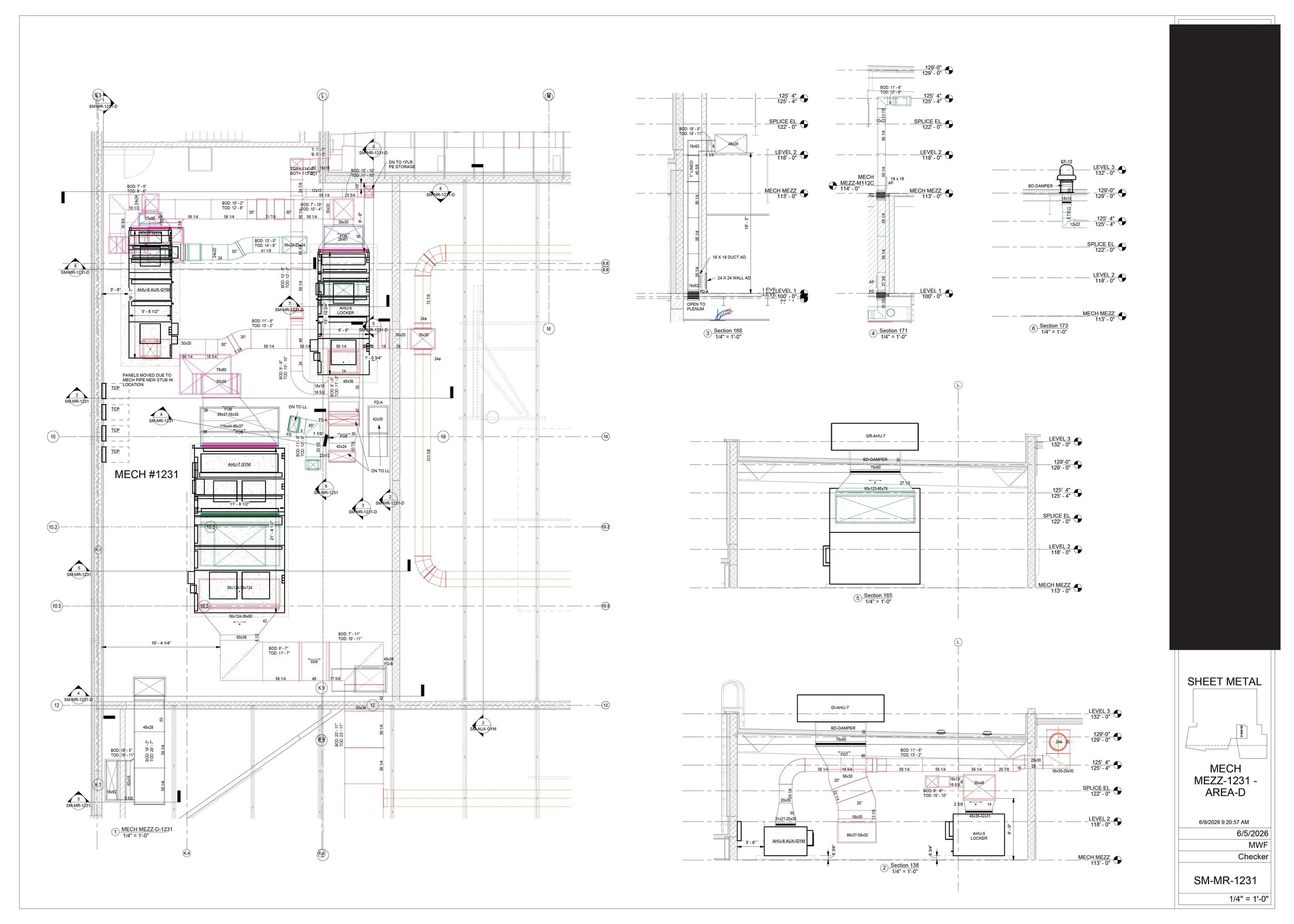Screen dimensions: 1294x924
Task: Click the MECH #1231 room label
Action: 146,474
